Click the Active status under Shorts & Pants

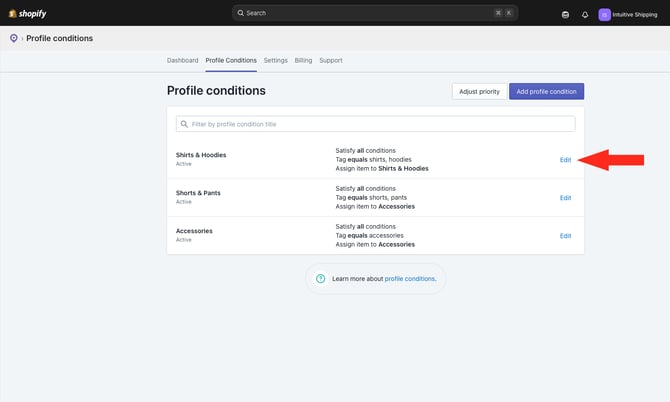pos(184,202)
